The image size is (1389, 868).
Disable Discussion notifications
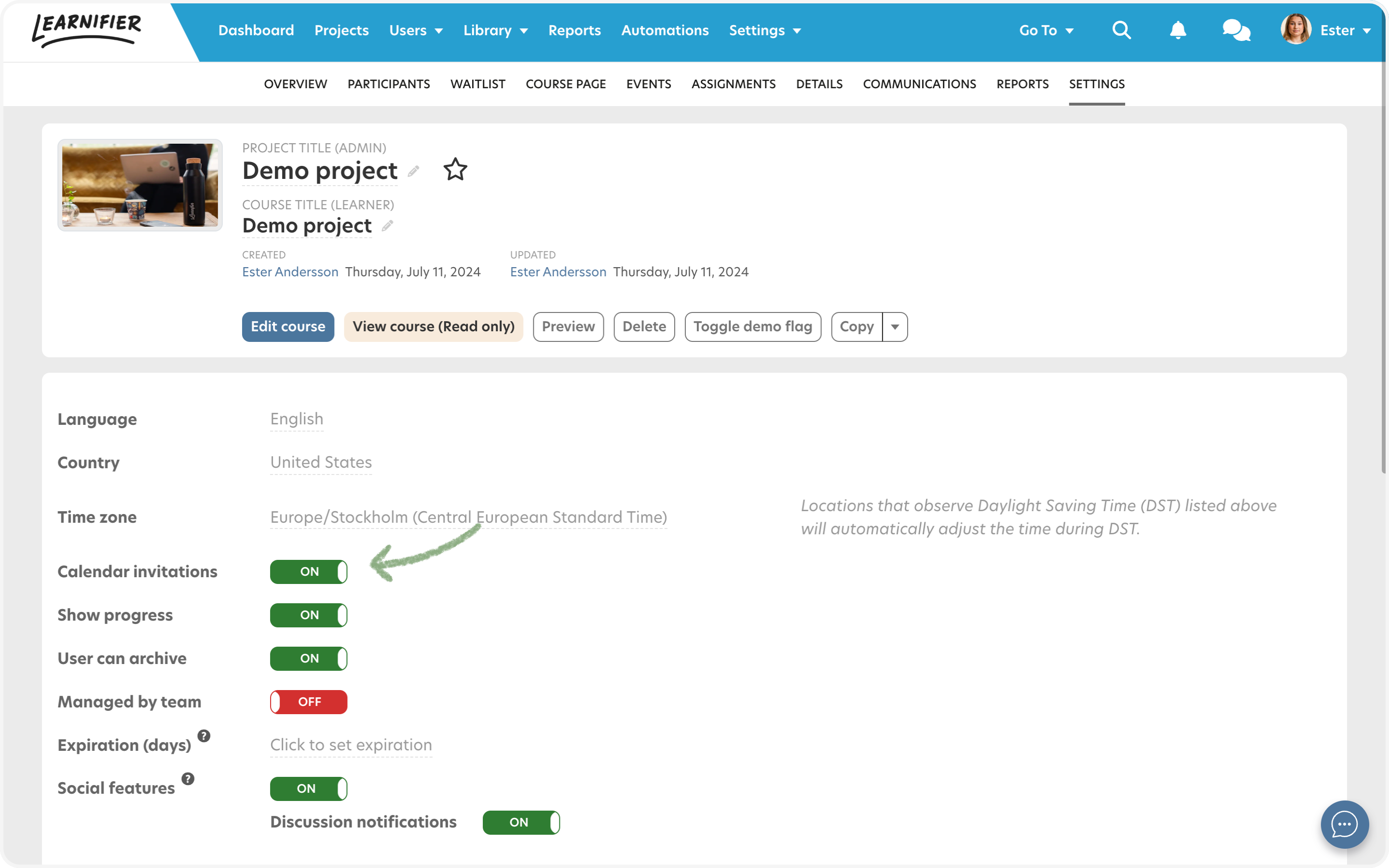[x=521, y=822]
